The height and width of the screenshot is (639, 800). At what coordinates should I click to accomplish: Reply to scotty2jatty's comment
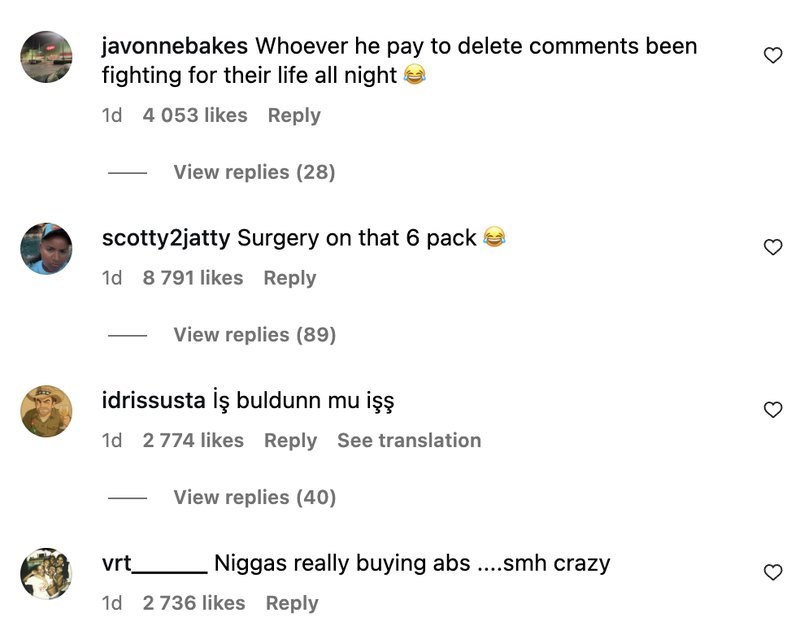click(x=290, y=278)
